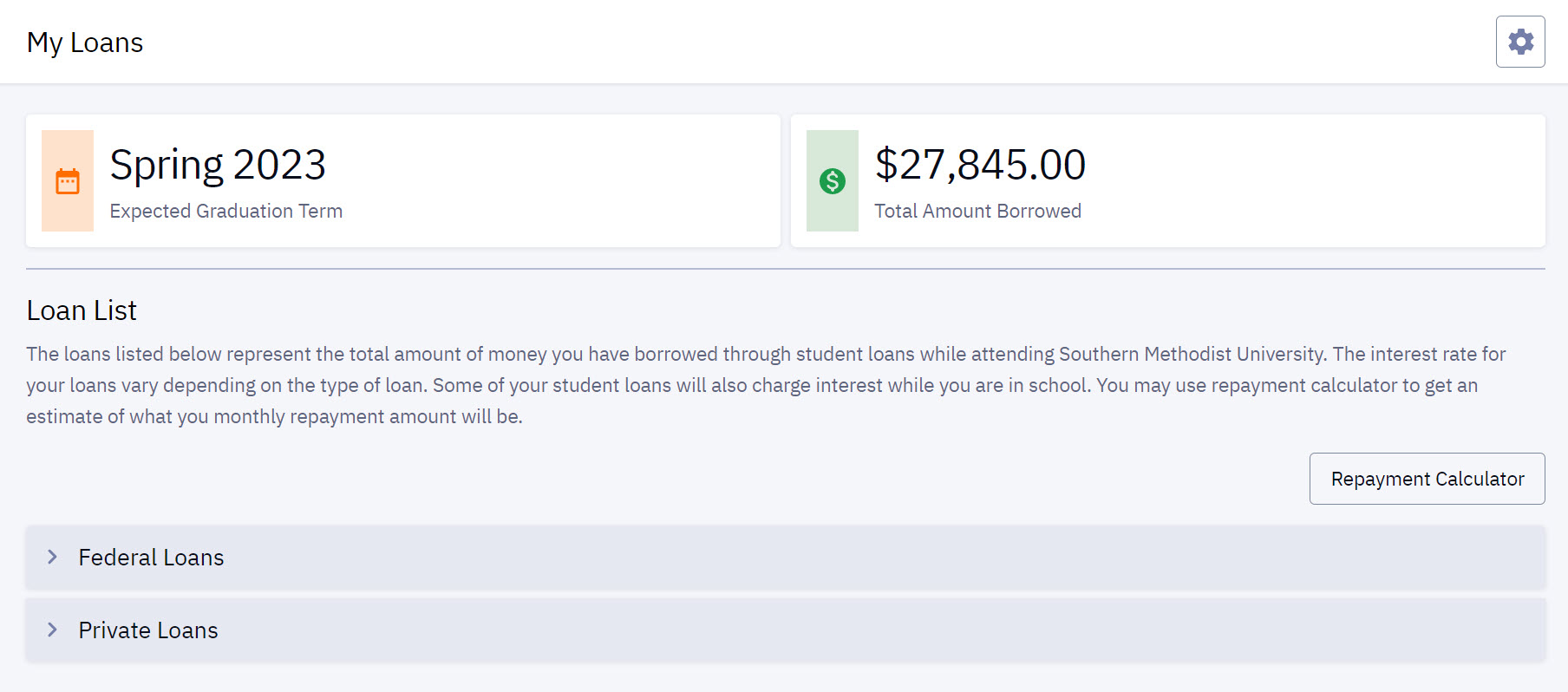Image resolution: width=1568 pixels, height=692 pixels.
Task: Click the green dollar sign icon
Action: pos(833,181)
